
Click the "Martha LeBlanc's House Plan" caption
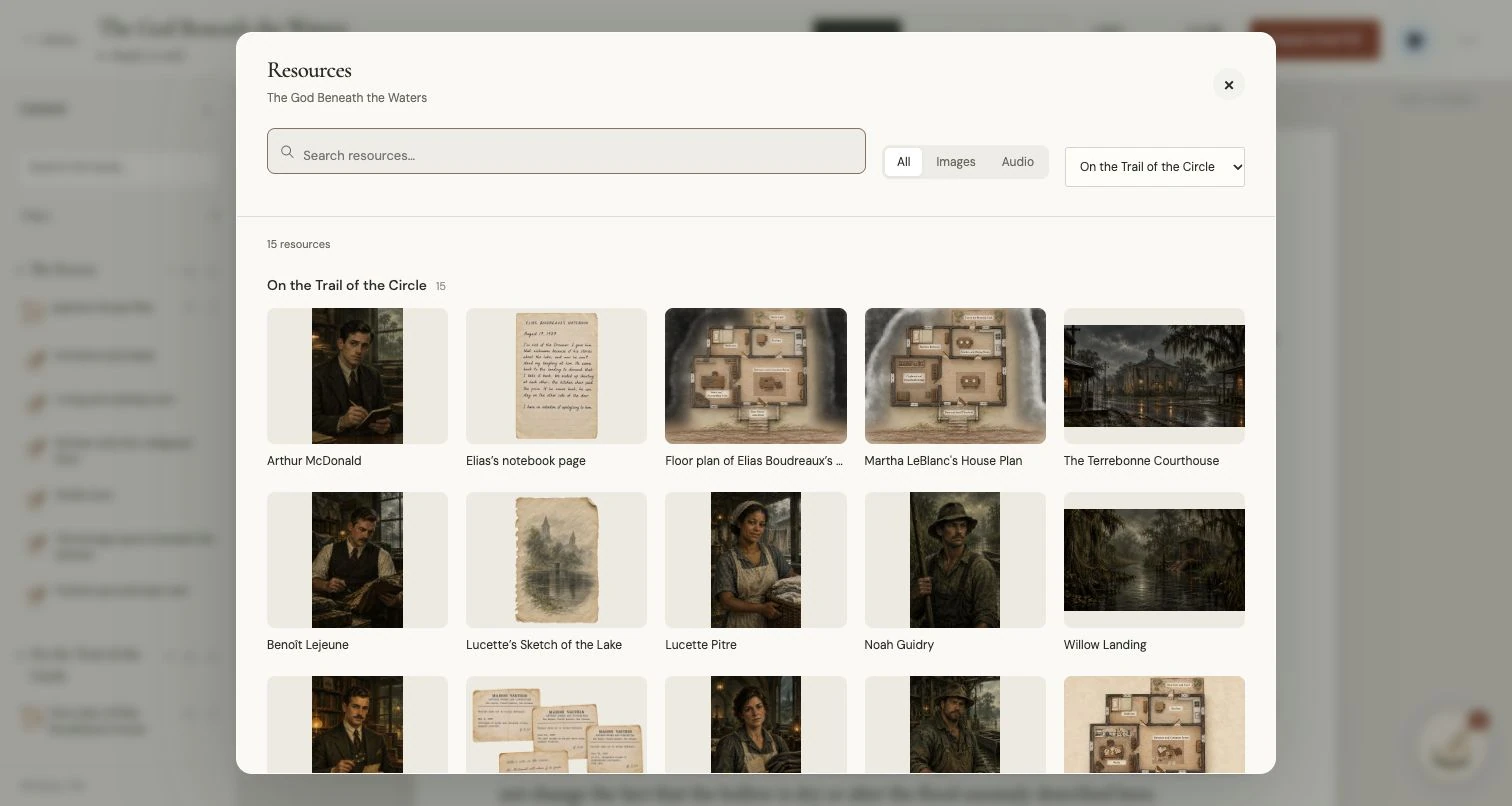pyautogui.click(x=943, y=461)
